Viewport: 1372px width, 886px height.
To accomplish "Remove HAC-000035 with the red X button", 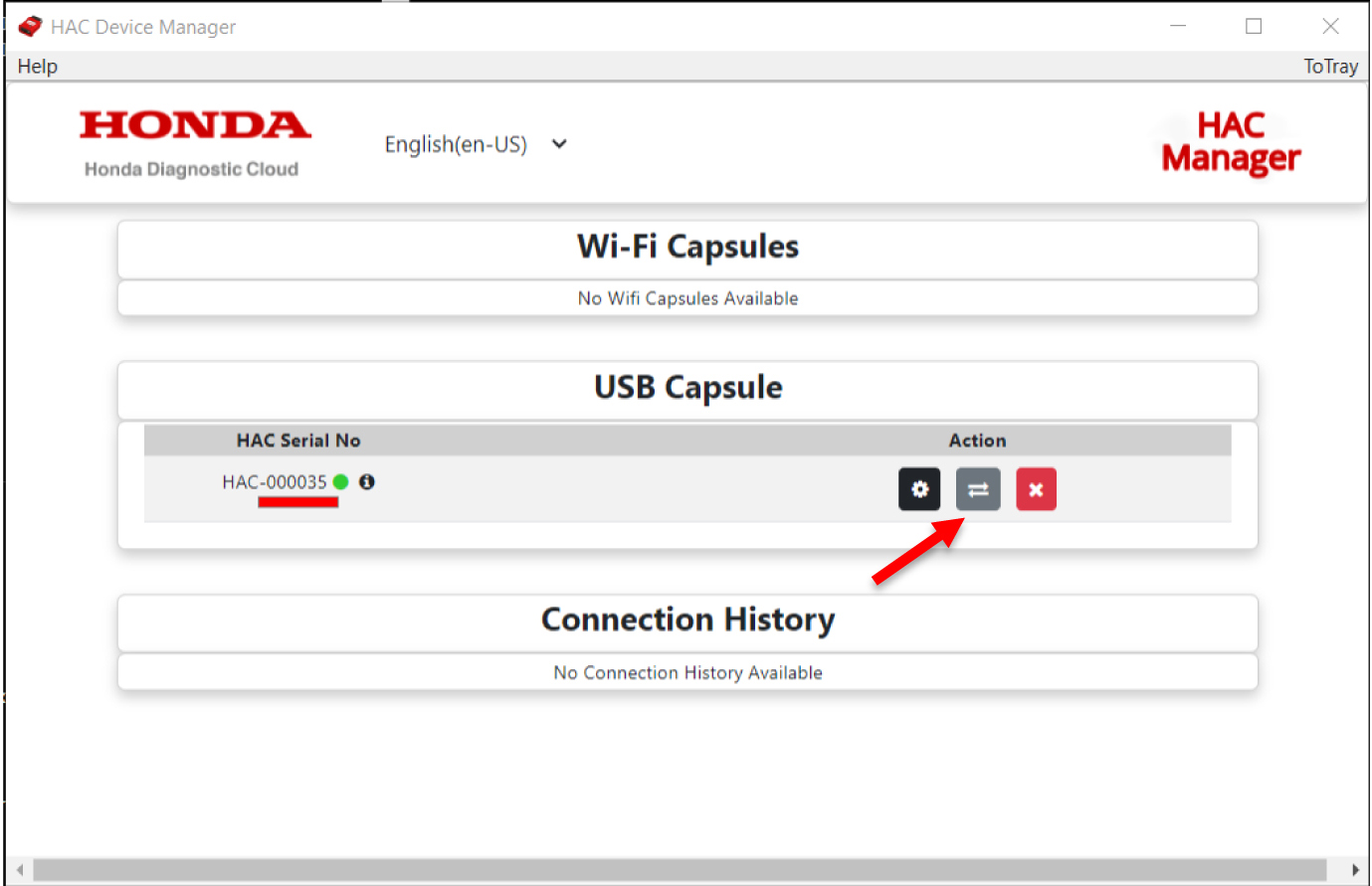I will [1036, 489].
